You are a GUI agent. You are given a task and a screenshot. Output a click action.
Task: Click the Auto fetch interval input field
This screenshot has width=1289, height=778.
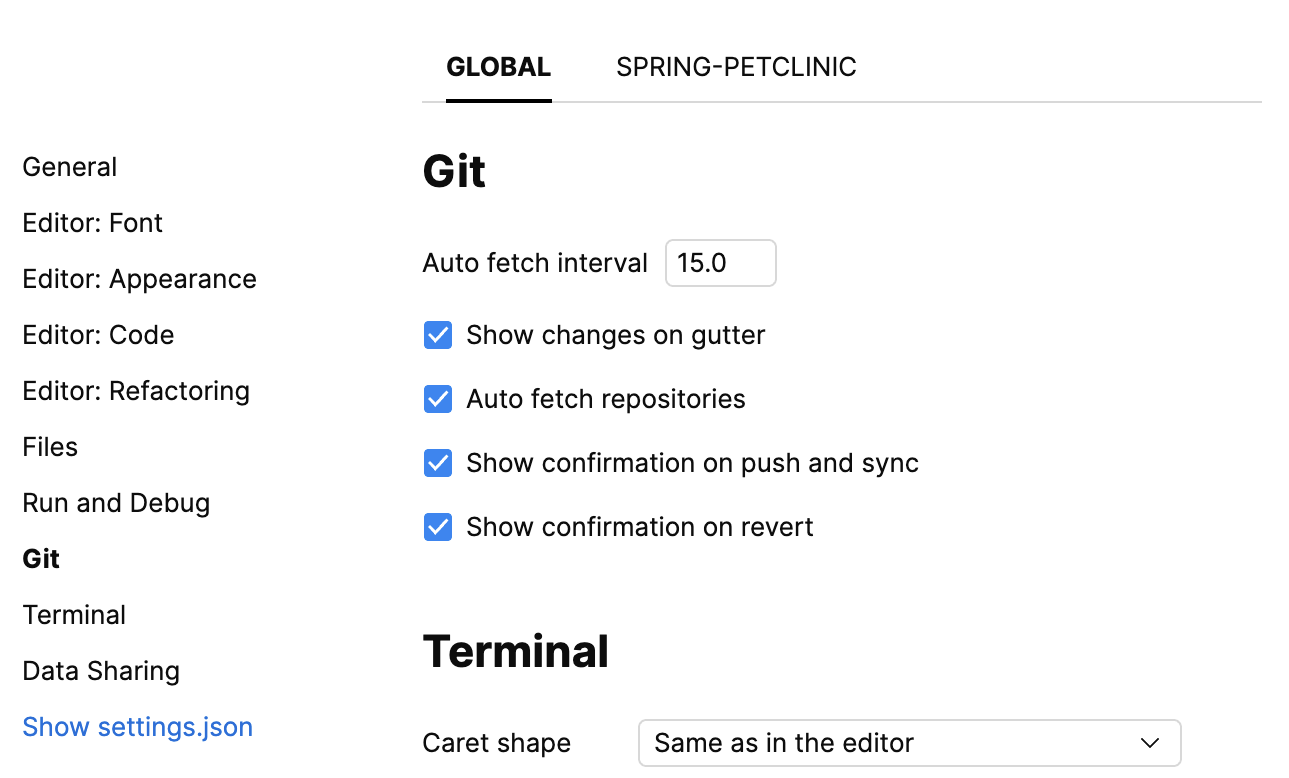(720, 263)
